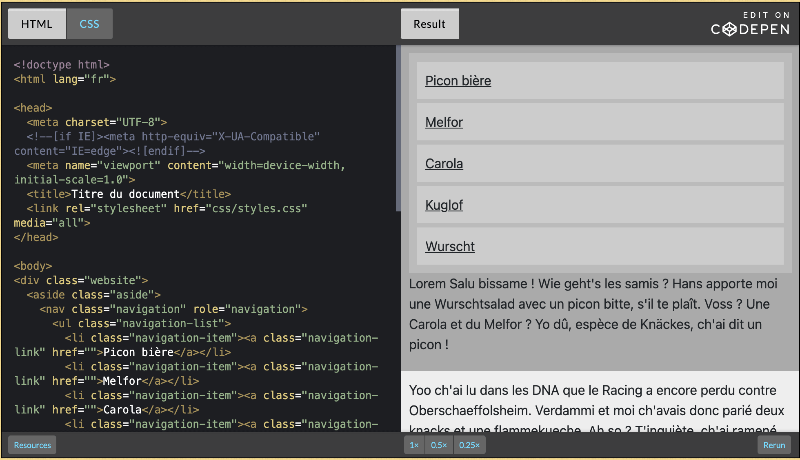Click the <html lang="fr"> code line

tap(65, 79)
